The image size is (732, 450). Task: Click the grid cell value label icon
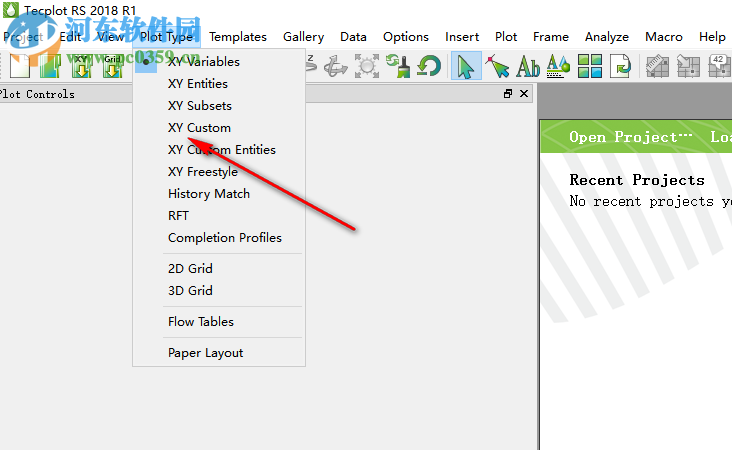[x=719, y=66]
